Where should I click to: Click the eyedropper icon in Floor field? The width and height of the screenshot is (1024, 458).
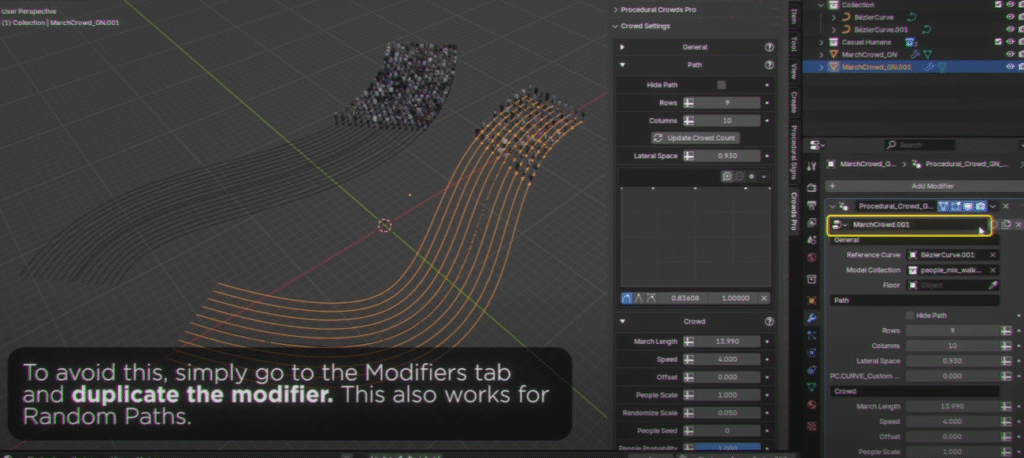tap(993, 285)
